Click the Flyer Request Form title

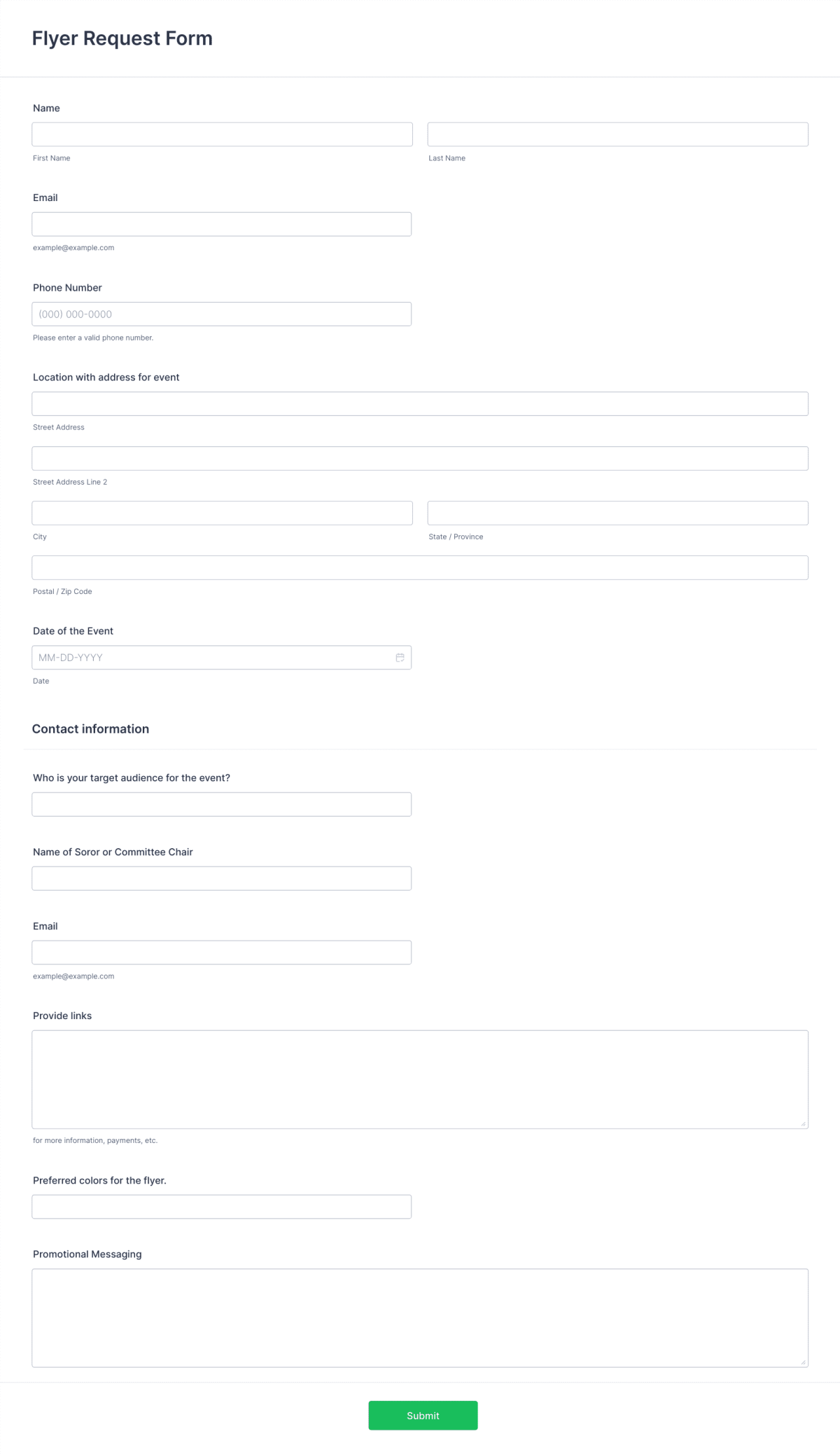click(122, 39)
